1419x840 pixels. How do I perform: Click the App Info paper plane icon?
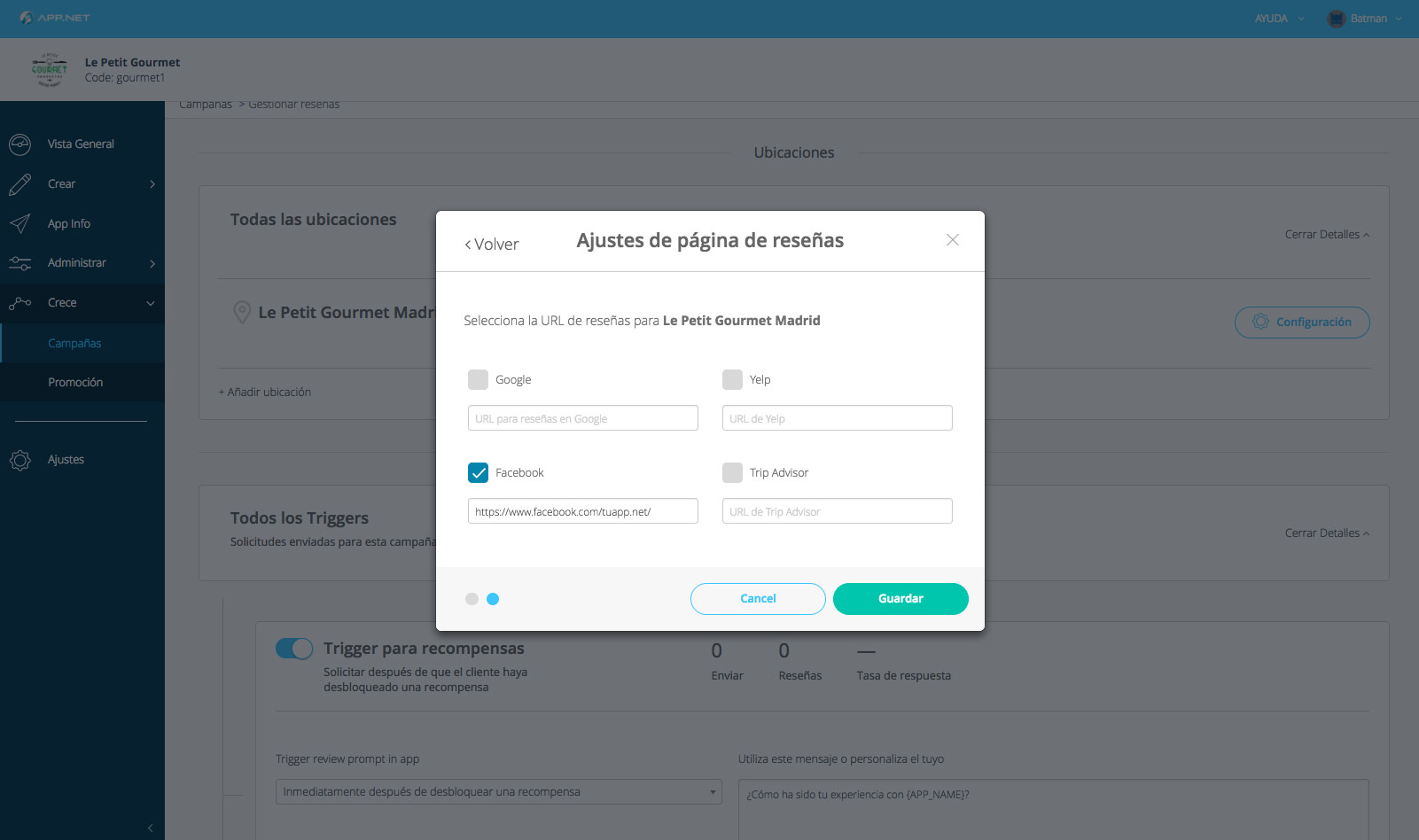19,223
